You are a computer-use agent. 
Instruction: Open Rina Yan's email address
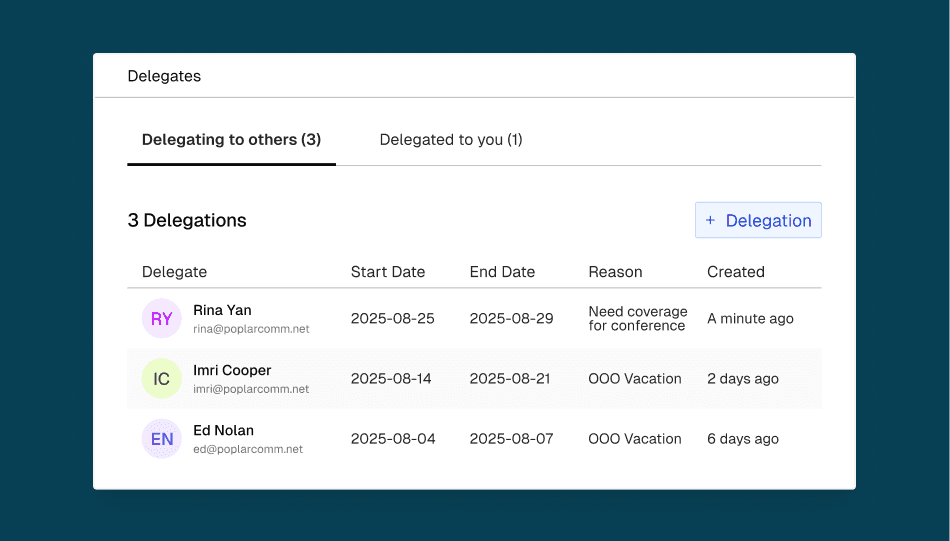pos(251,329)
